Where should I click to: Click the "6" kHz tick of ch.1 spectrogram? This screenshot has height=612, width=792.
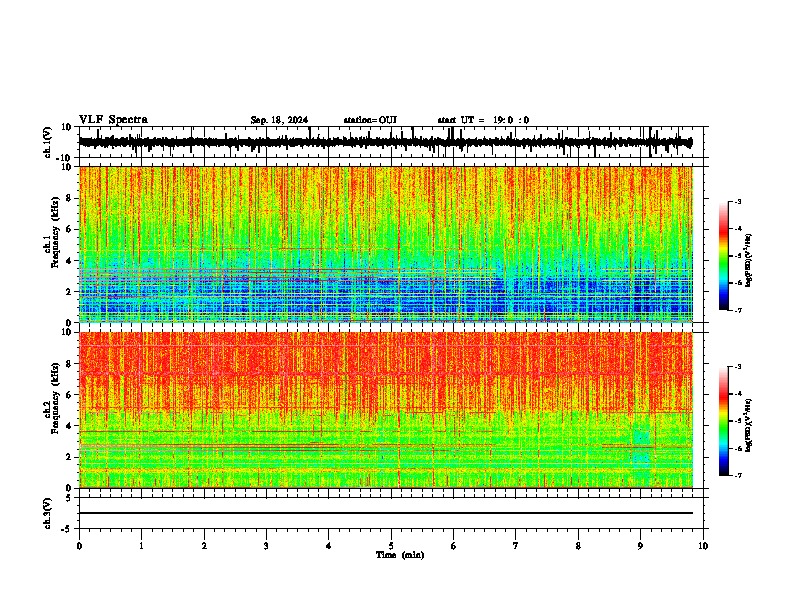69,230
